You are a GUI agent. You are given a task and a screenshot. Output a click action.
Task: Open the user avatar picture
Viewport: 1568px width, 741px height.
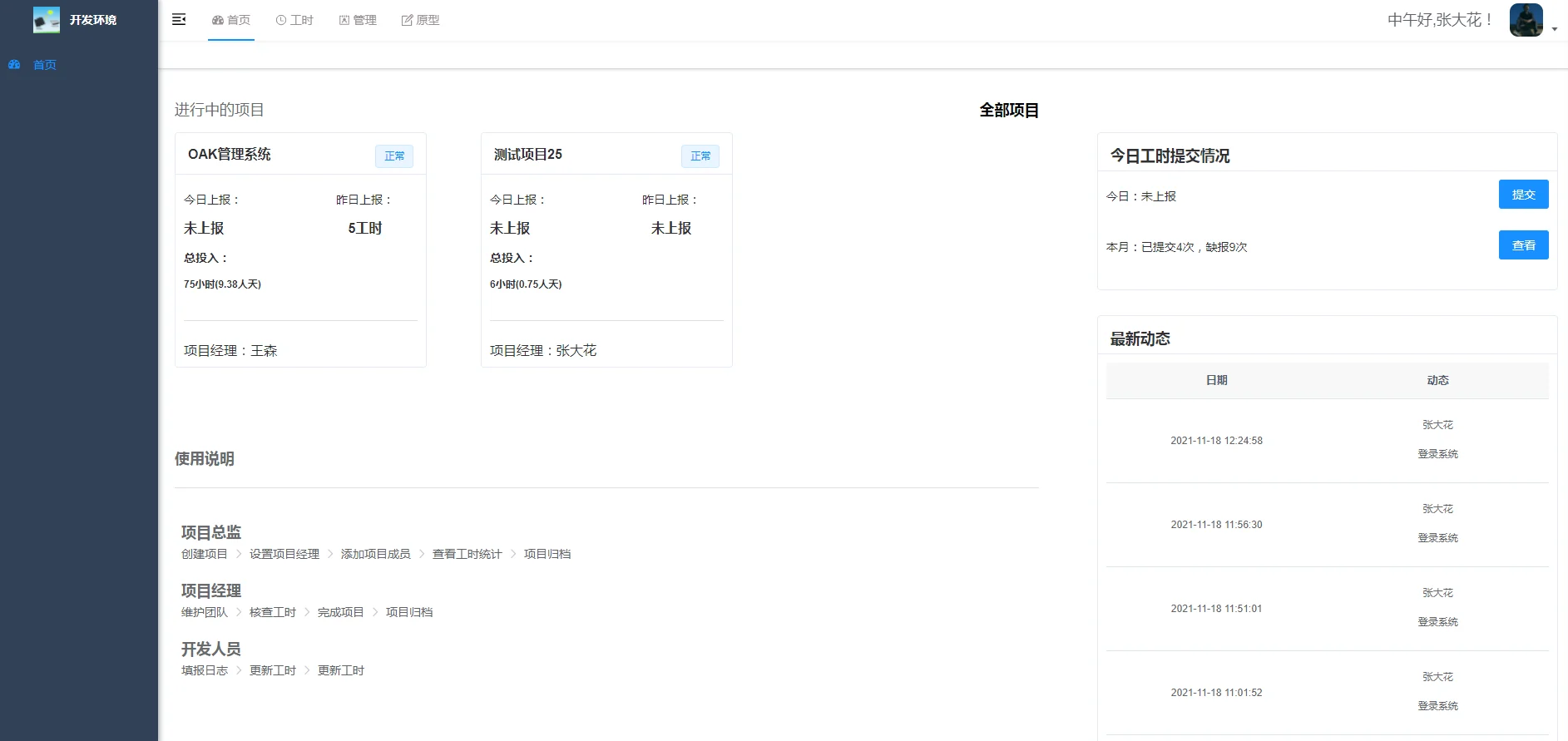coord(1526,20)
